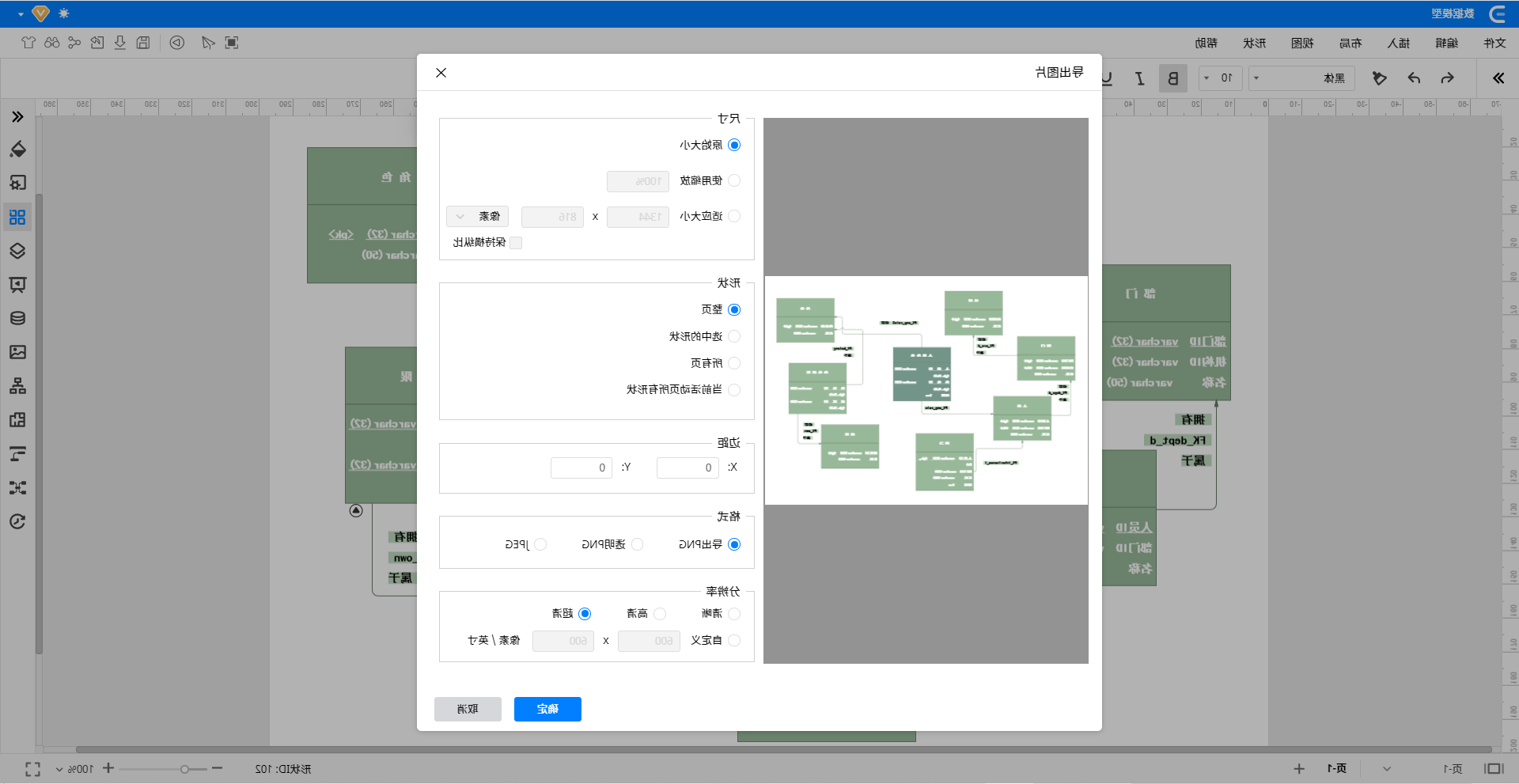Open the puzzle plugin sidebar icon
Image resolution: width=1519 pixels, height=784 pixels.
(17, 420)
